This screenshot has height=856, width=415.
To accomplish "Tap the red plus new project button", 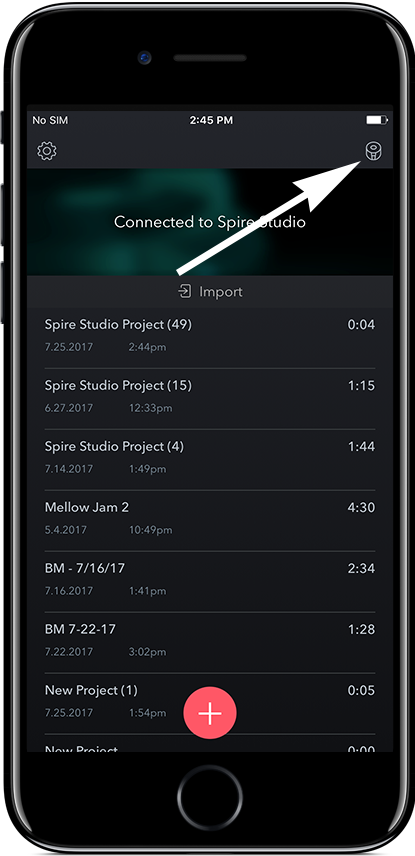I will pyautogui.click(x=210, y=713).
